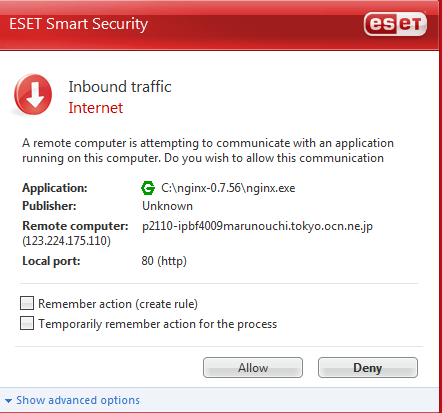Click the ESET Smart Security title
The width and height of the screenshot is (442, 413).
click(x=79, y=24)
